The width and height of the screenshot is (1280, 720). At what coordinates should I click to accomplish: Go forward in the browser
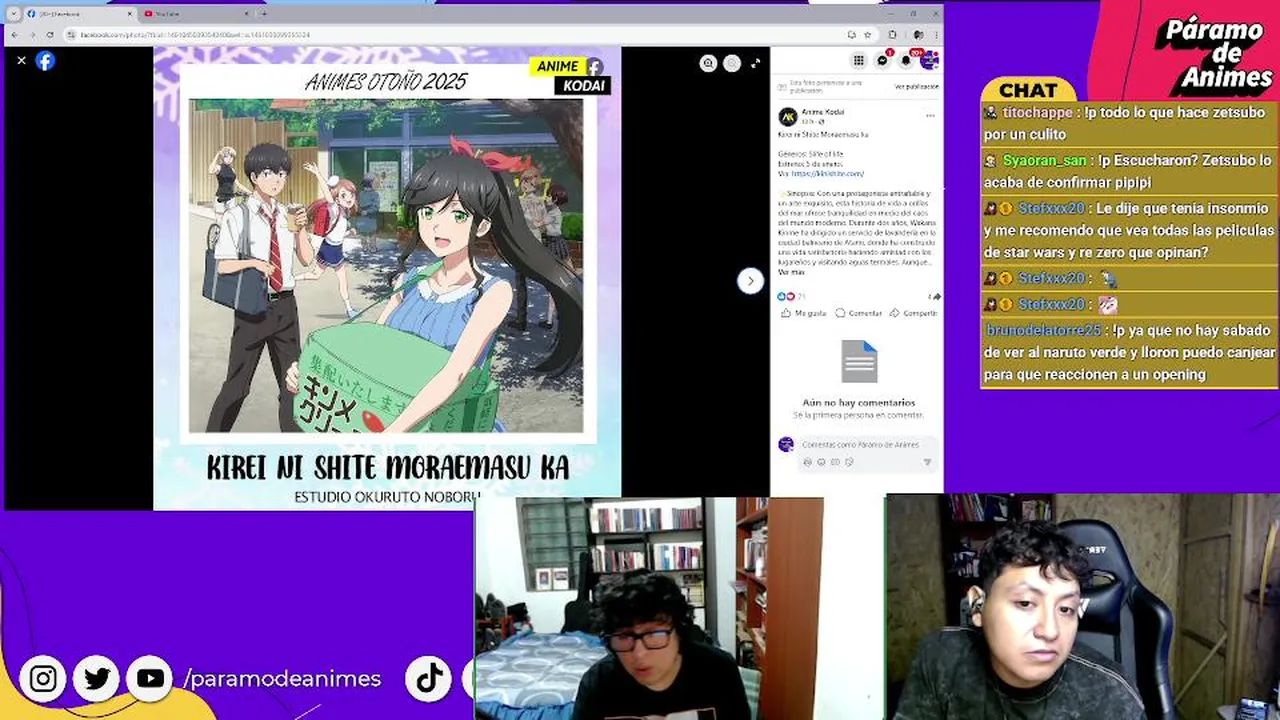32,34
